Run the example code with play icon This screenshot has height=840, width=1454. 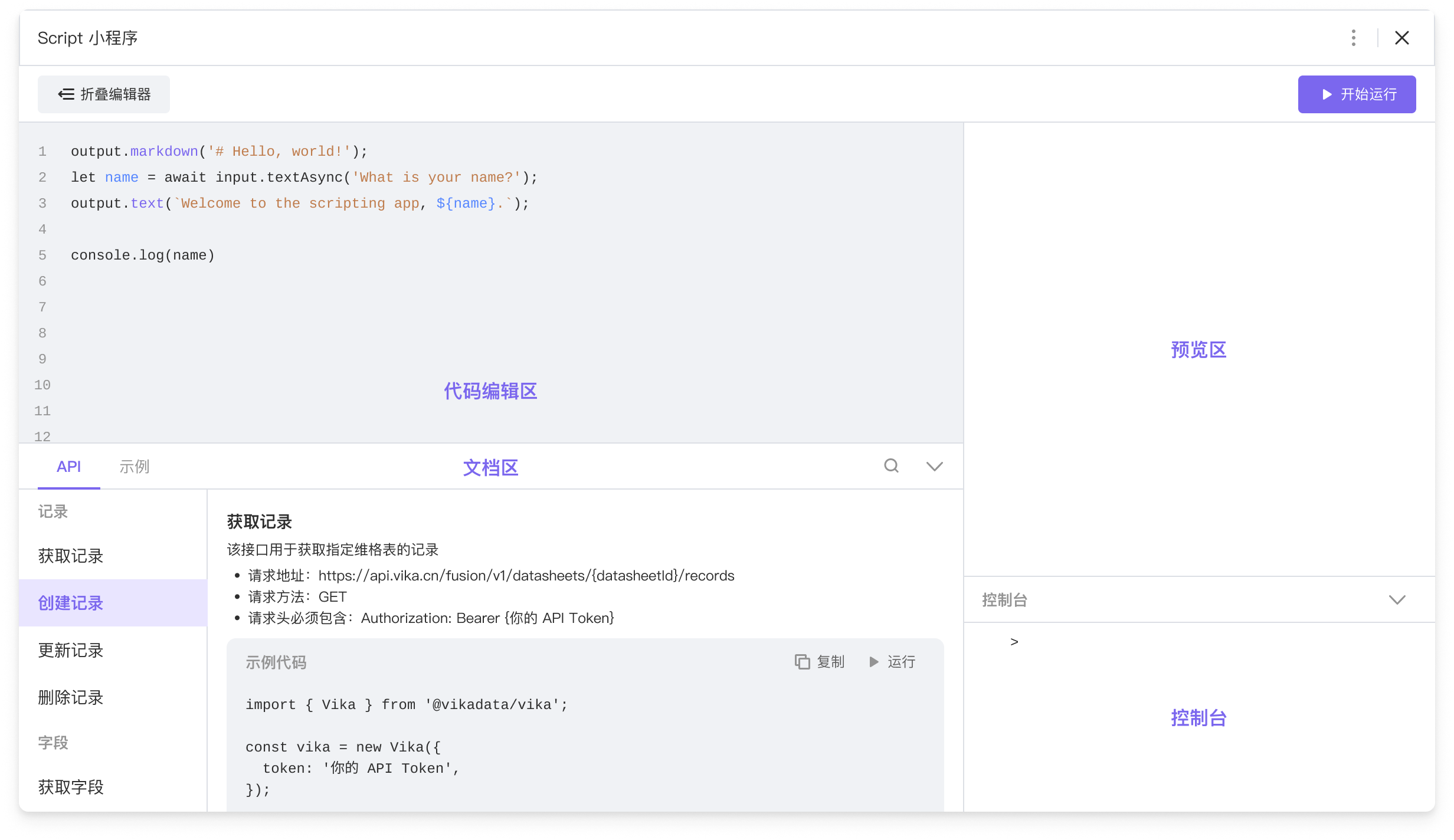pos(874,662)
